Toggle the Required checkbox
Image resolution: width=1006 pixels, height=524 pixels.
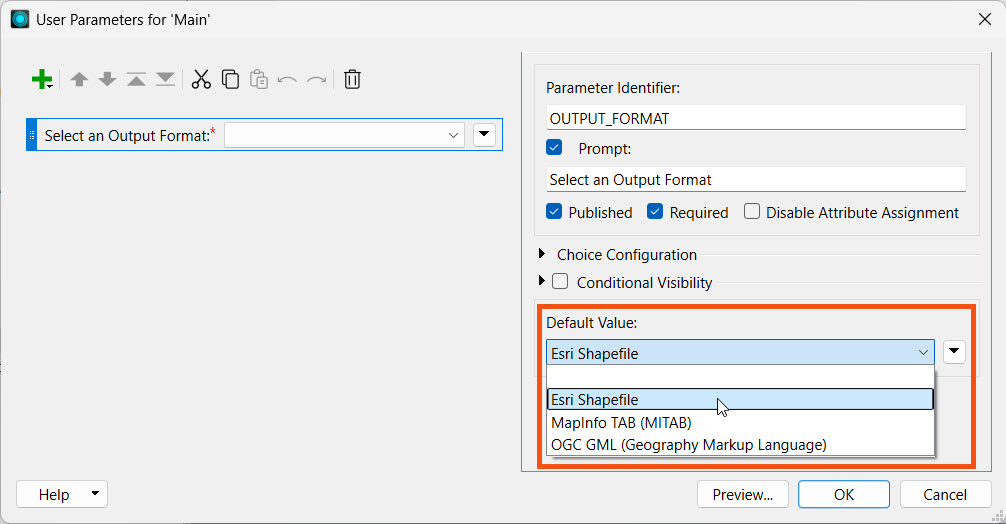click(x=656, y=212)
